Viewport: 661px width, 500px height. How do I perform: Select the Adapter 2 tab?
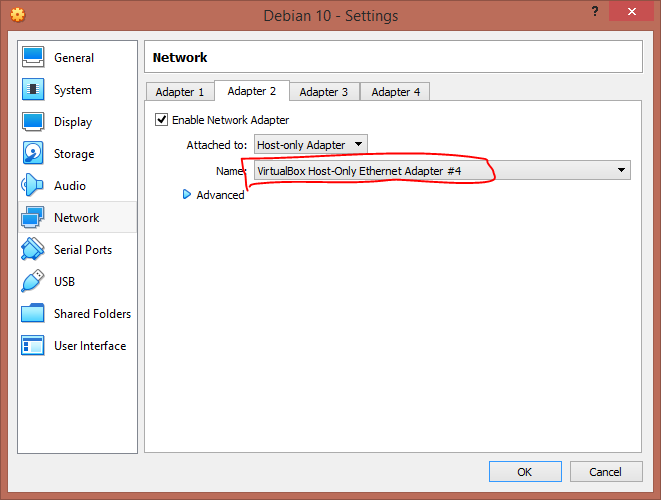pyautogui.click(x=252, y=91)
